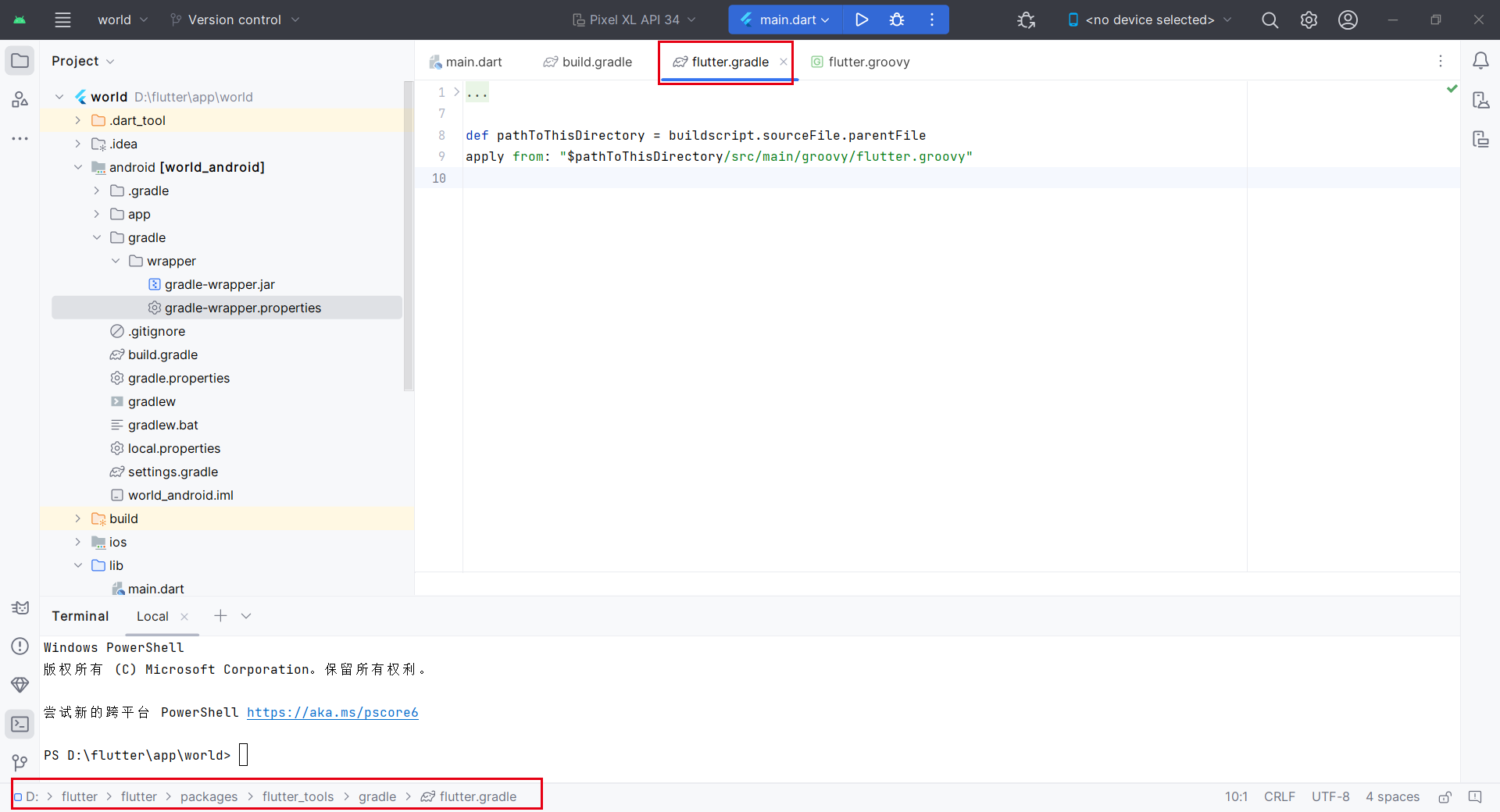Open the App Quality Insights gem icon

[20, 685]
